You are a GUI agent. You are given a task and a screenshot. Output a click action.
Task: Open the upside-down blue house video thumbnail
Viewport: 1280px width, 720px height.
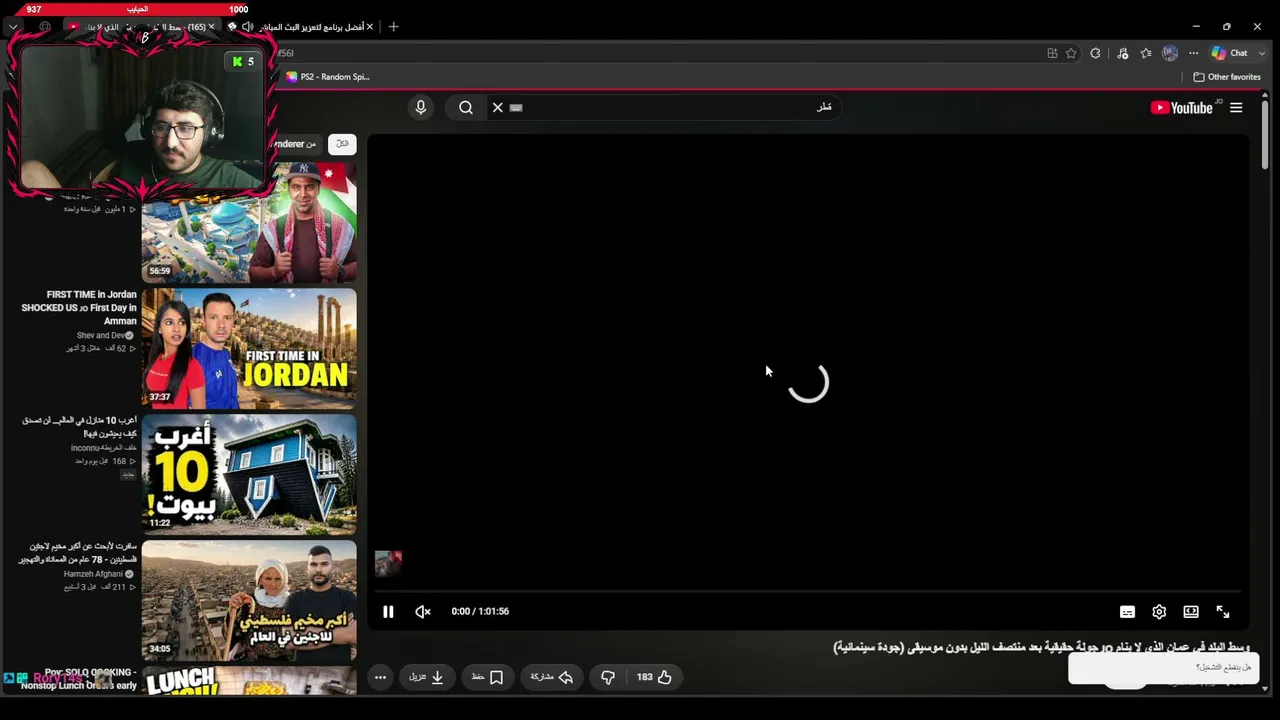(x=249, y=475)
